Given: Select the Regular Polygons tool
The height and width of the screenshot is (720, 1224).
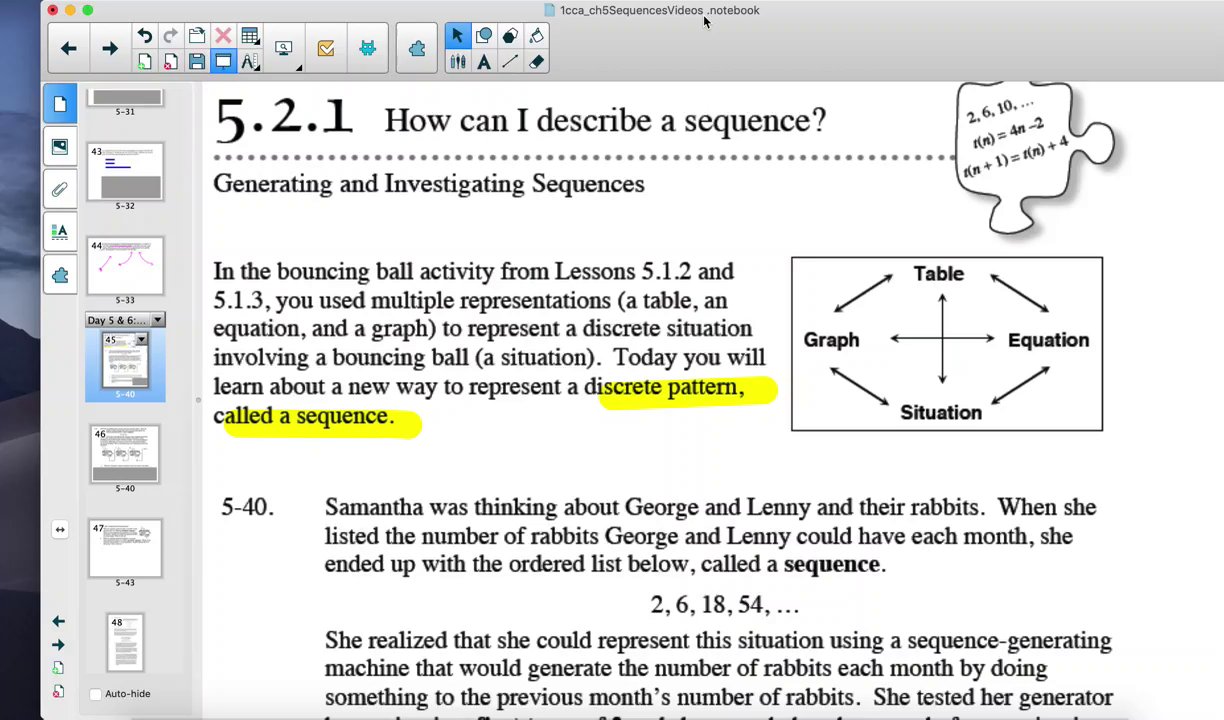Looking at the screenshot, I should pyautogui.click(x=510, y=36).
